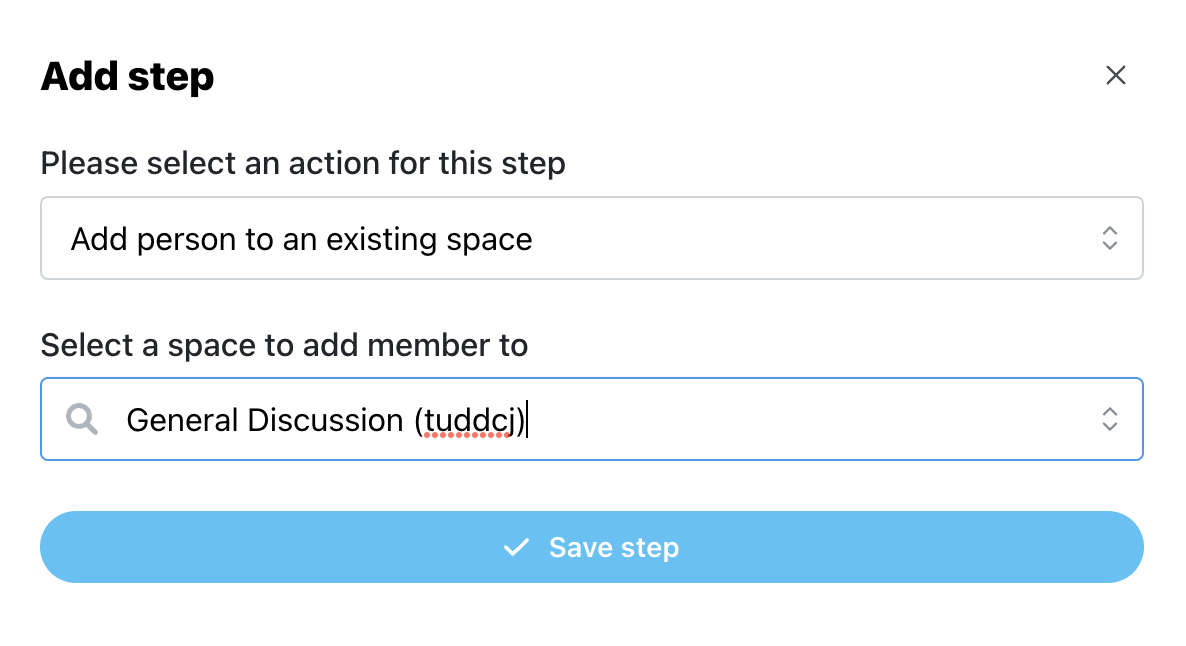Click the up-down arrows on action selector
Viewport: 1186px width, 646px height.
pos(1110,238)
